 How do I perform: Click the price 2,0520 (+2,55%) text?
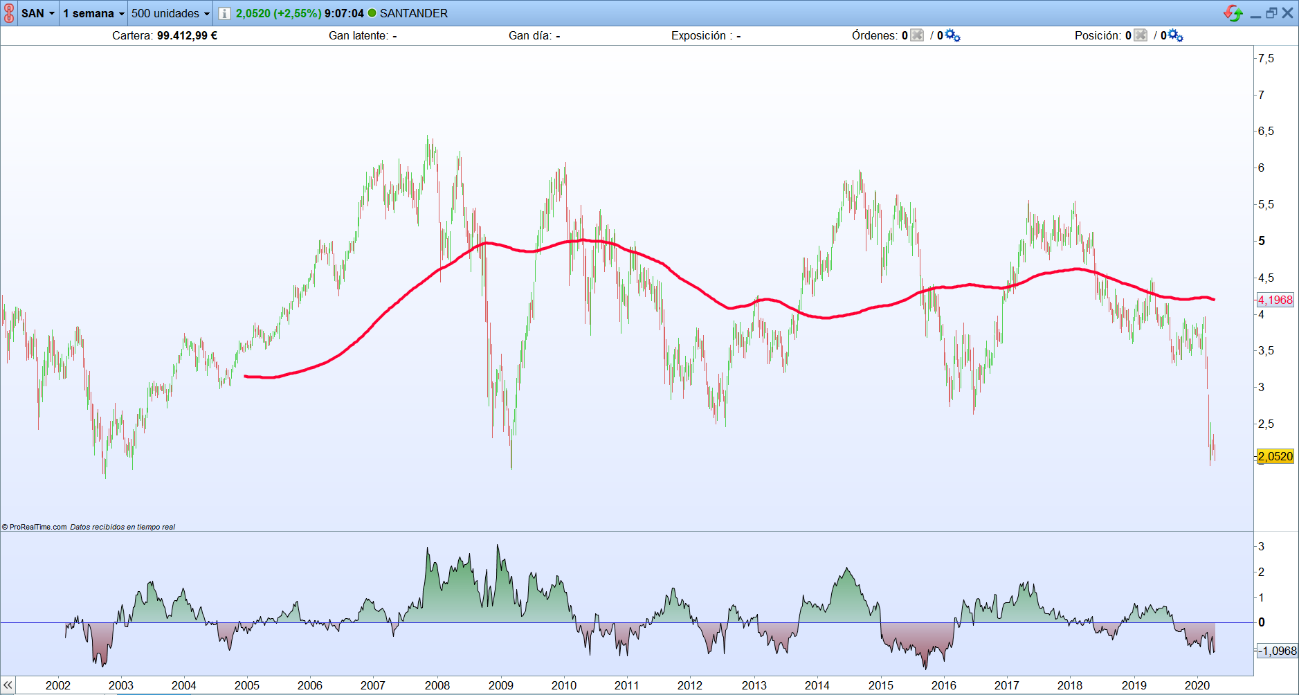(x=277, y=14)
